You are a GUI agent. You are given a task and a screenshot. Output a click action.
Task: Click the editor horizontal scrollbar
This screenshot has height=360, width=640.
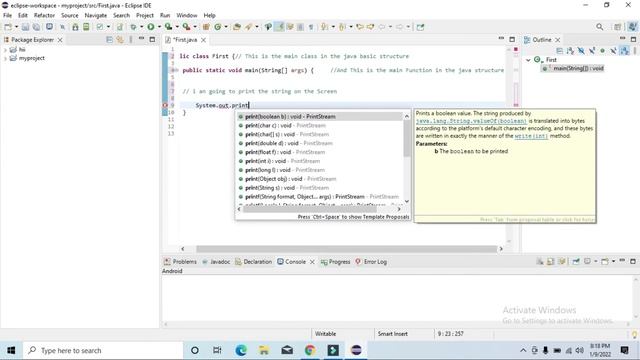[x=346, y=249]
